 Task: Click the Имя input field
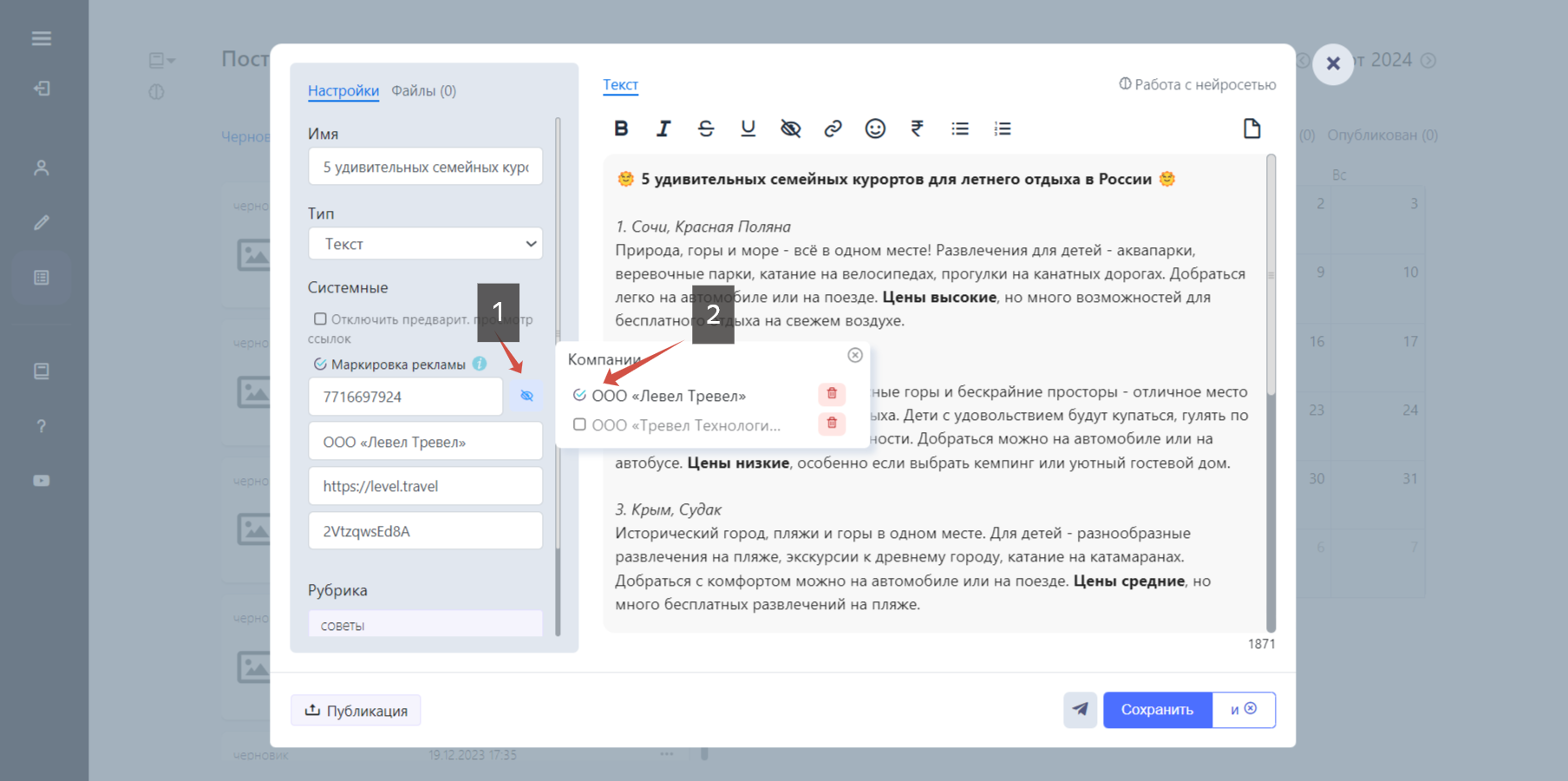point(425,167)
